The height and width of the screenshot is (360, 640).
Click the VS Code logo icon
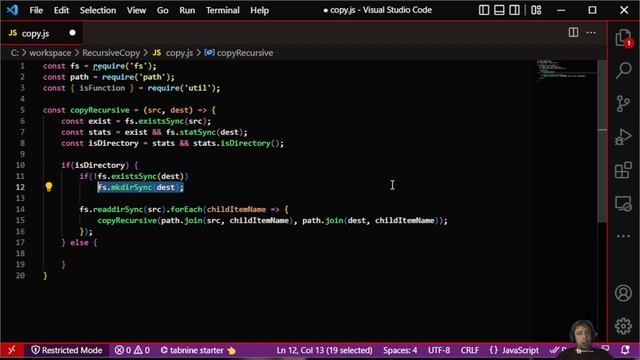[x=12, y=10]
